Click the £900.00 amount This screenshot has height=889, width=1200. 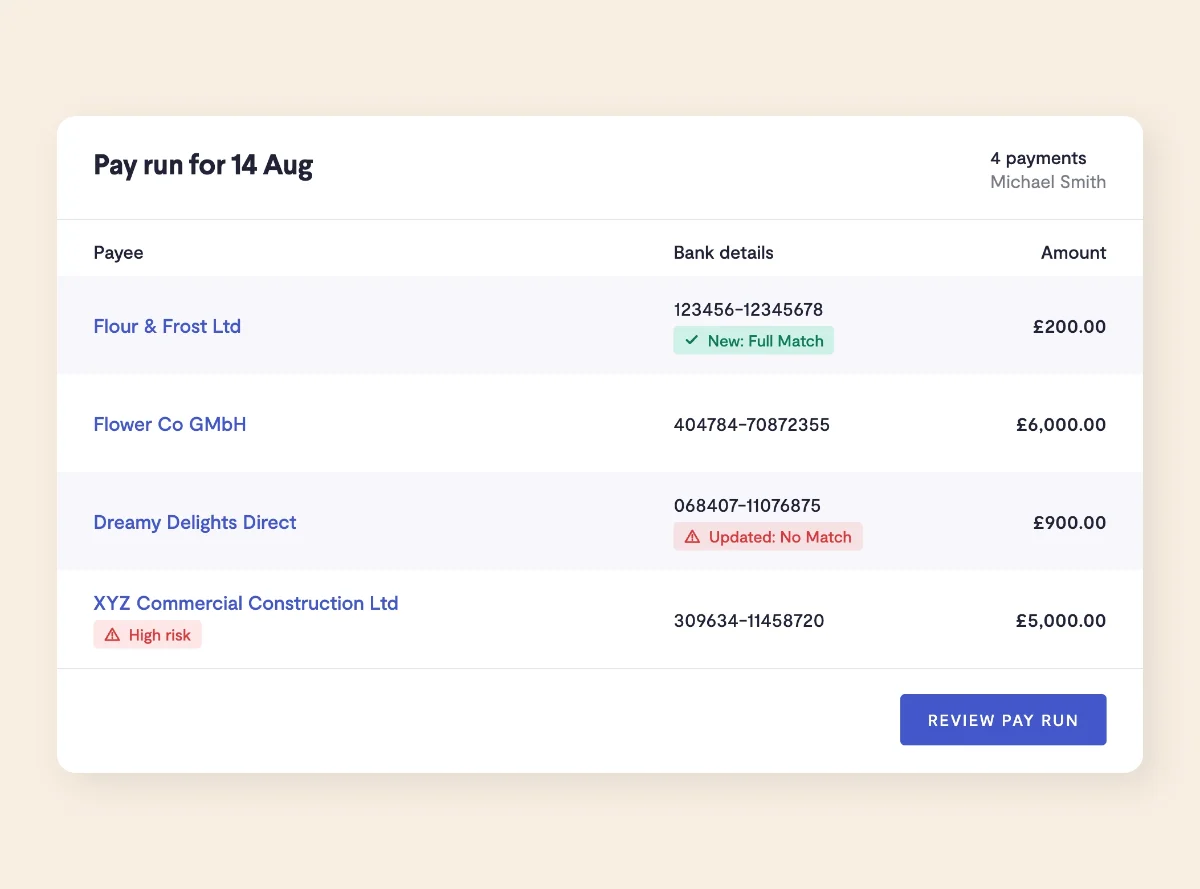1070,523
